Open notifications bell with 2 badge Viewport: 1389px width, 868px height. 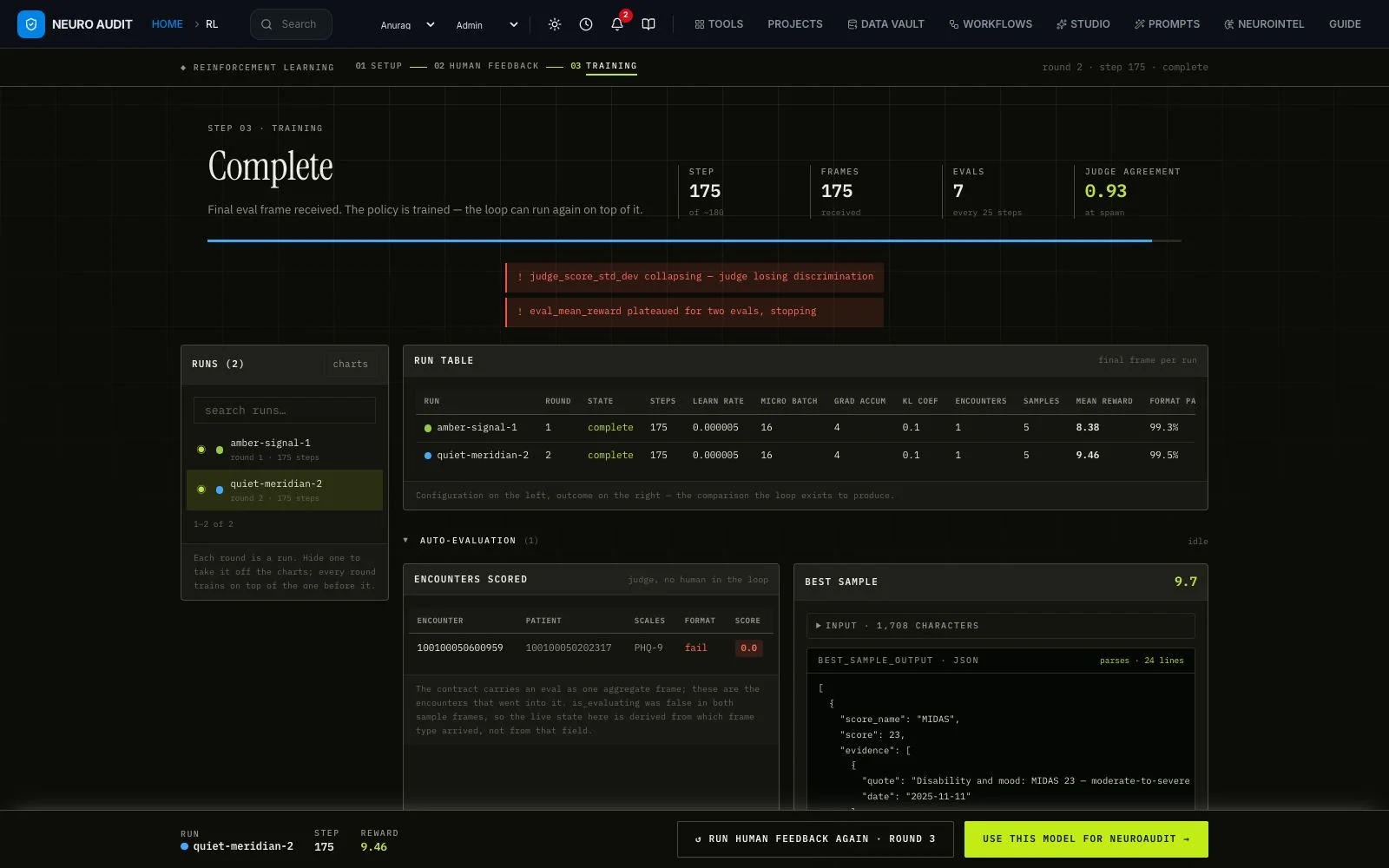(x=617, y=24)
